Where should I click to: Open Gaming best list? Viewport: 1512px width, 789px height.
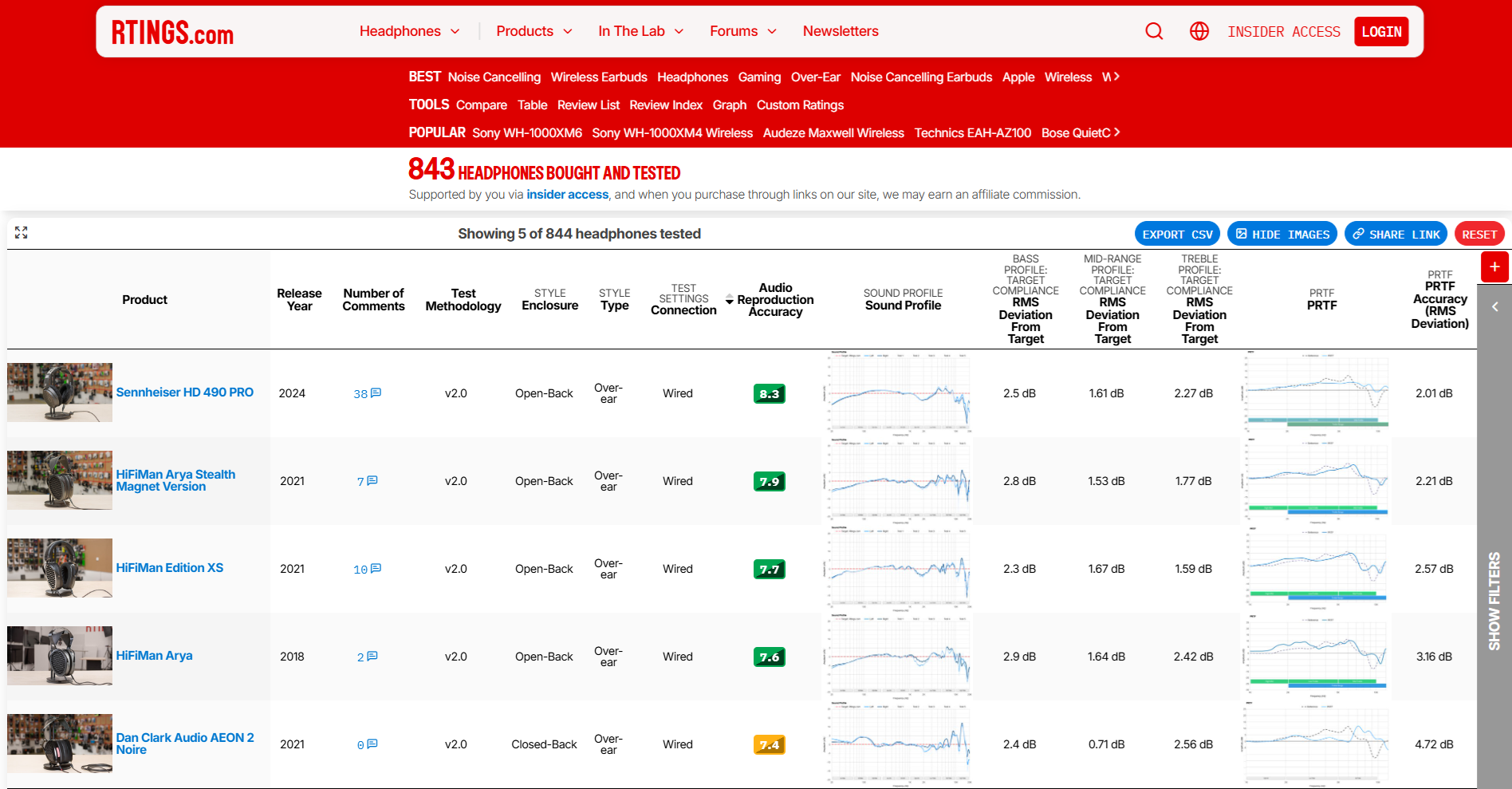(x=759, y=77)
